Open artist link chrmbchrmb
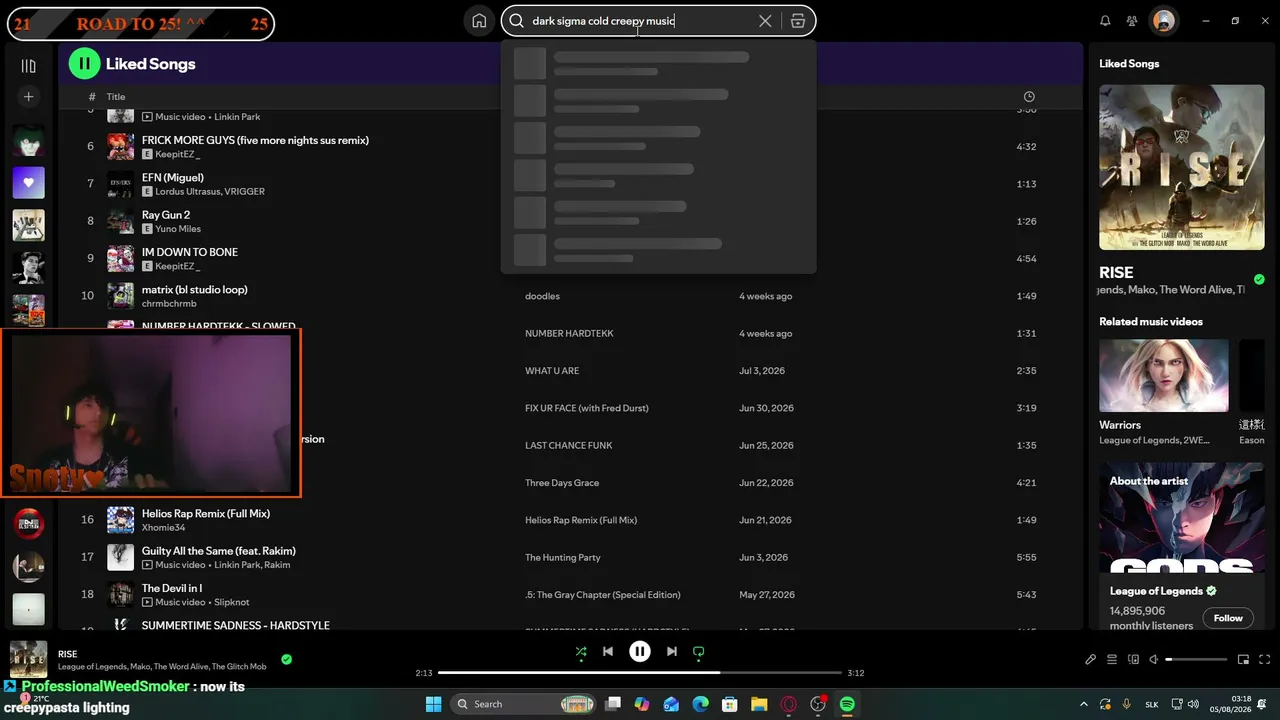The height and width of the screenshot is (720, 1280). coord(169,304)
